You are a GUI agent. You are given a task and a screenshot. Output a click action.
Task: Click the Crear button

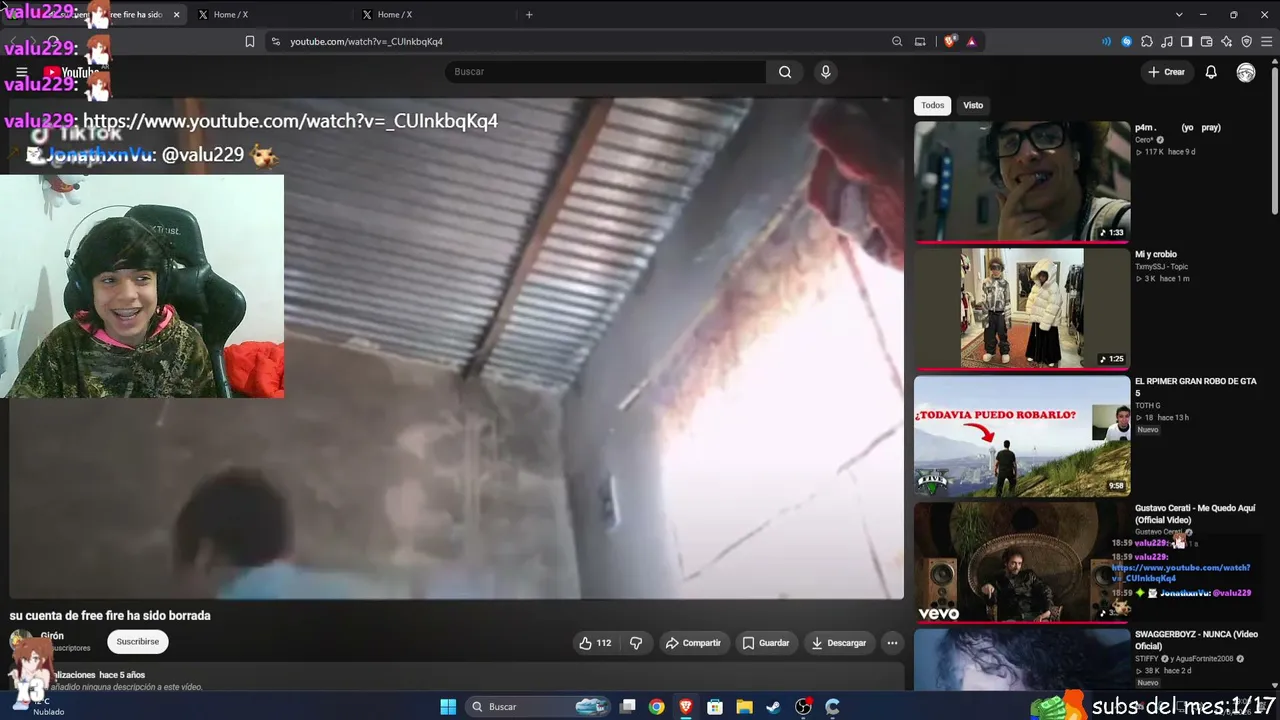[1166, 72]
